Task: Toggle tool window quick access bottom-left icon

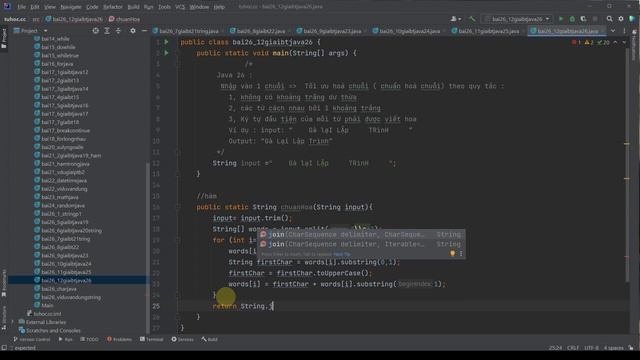Action: tap(4, 348)
